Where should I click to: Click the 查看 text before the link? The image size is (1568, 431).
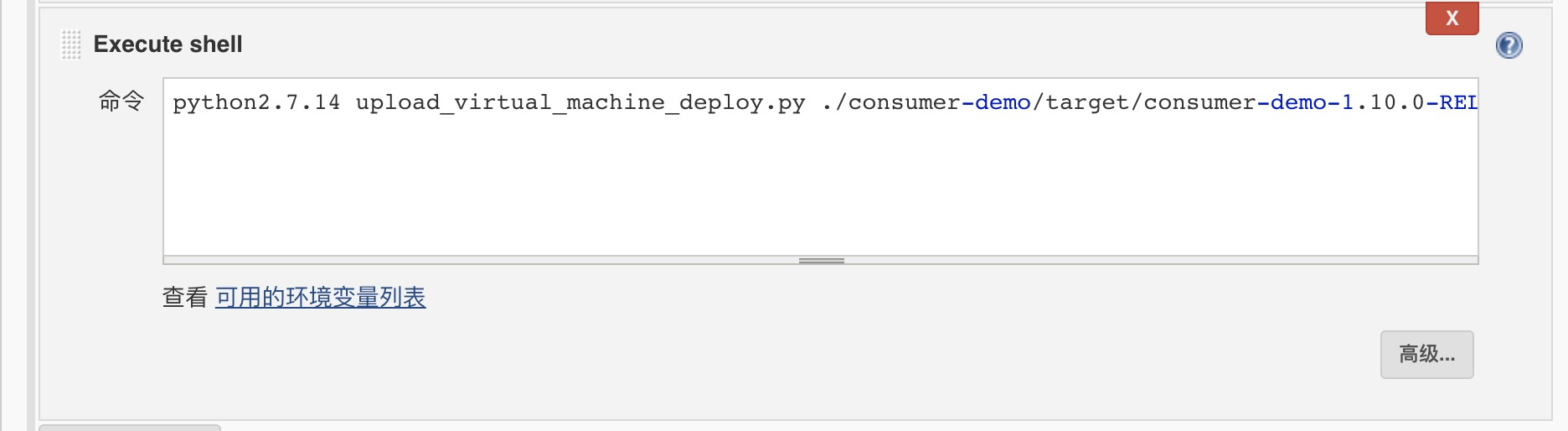184,298
